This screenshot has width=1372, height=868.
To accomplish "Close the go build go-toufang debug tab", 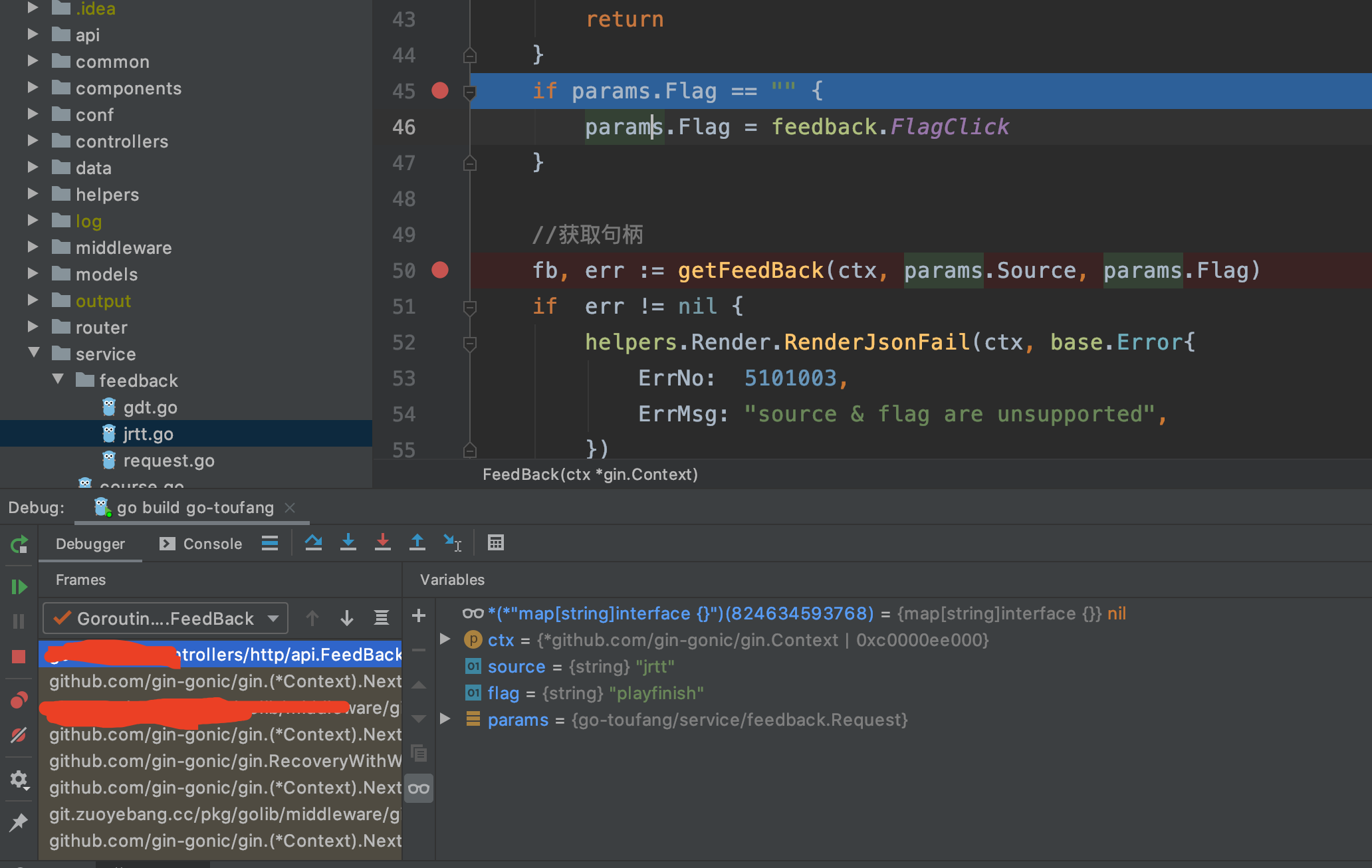I will pos(290,508).
